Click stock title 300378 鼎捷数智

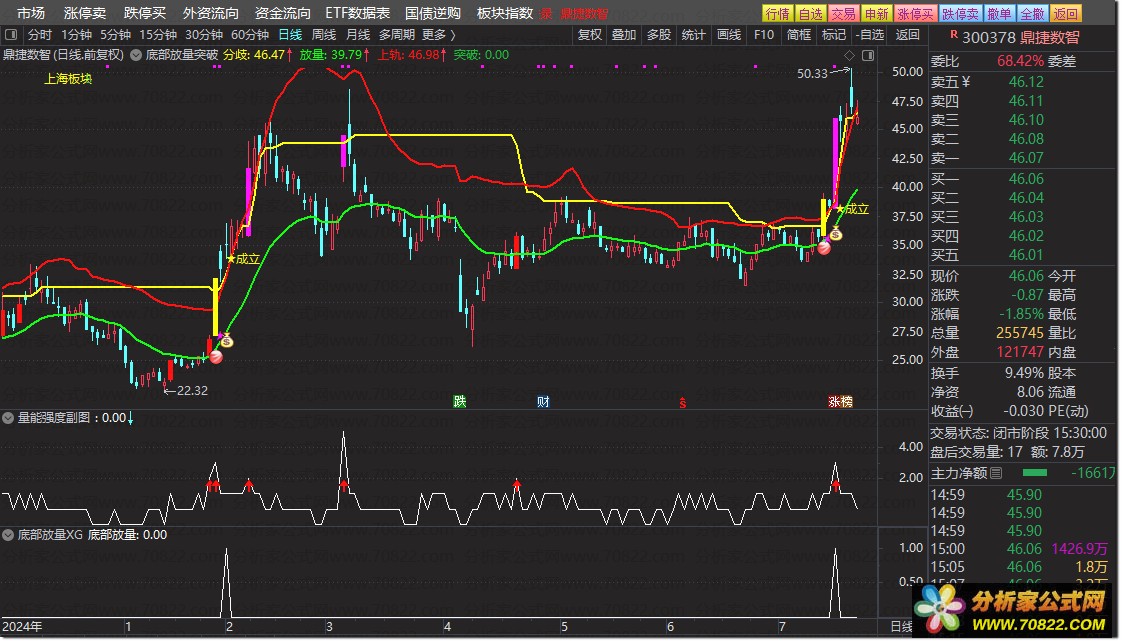pyautogui.click(x=1020, y=38)
